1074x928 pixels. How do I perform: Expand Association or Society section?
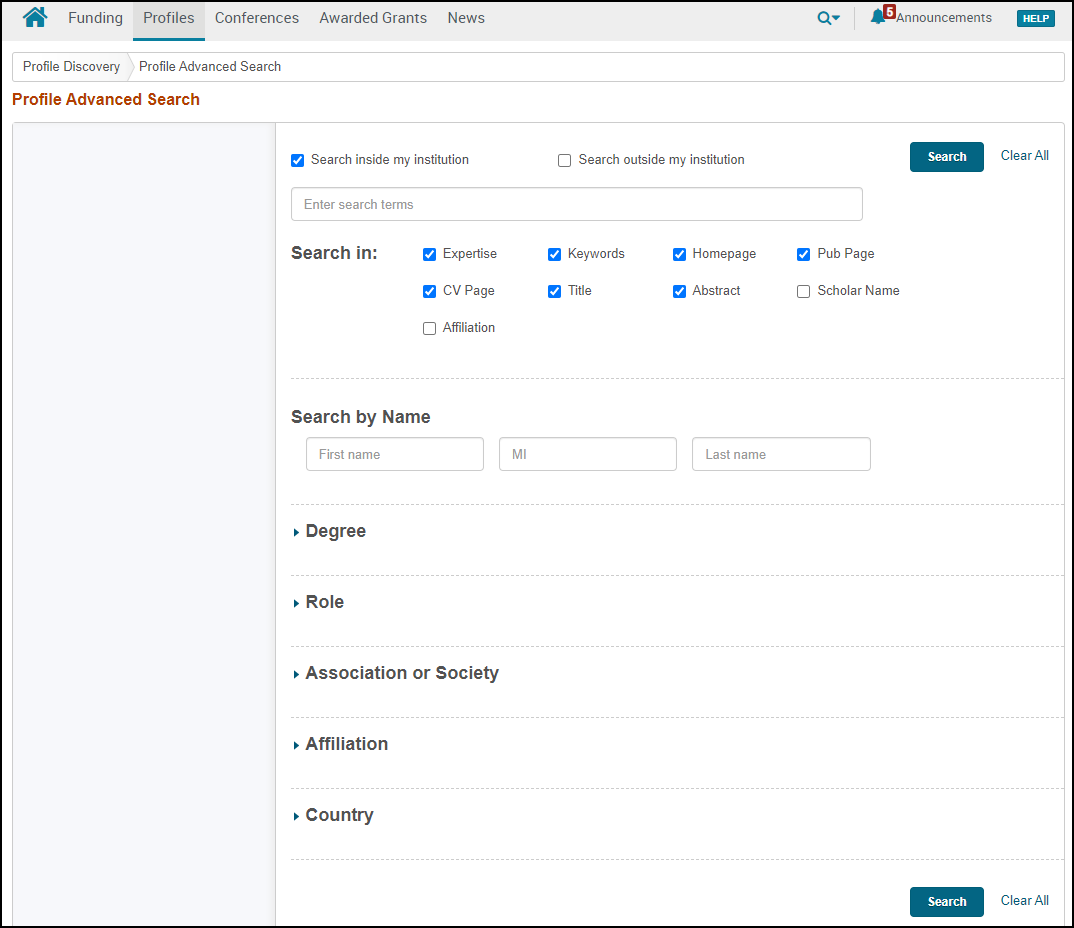[x=401, y=674]
